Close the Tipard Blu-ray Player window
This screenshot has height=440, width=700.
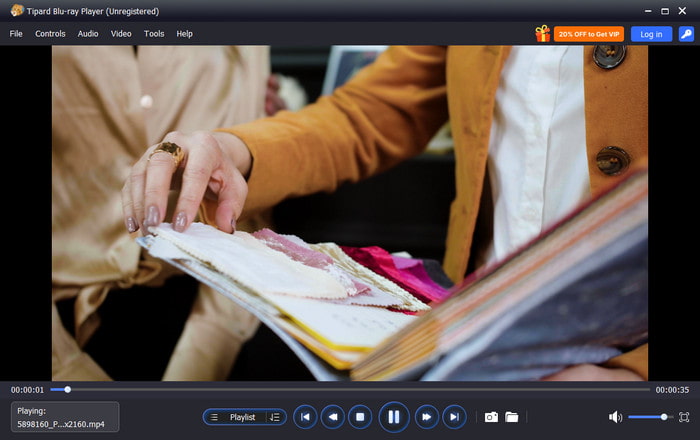[682, 11]
